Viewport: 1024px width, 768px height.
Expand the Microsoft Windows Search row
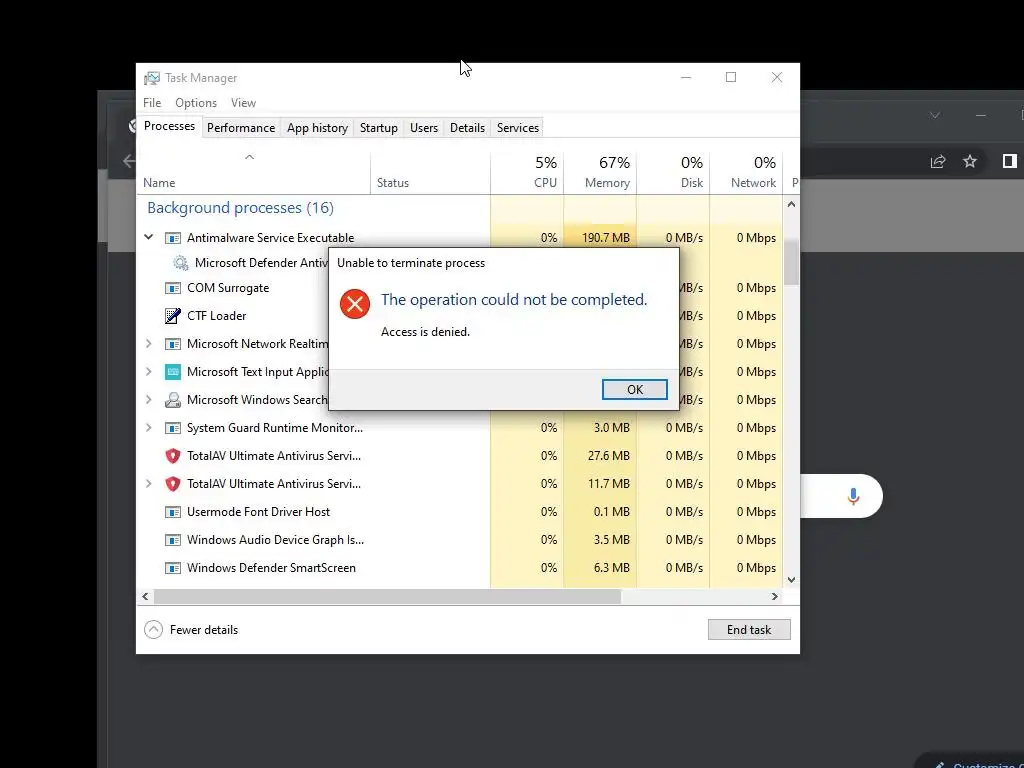coord(149,400)
